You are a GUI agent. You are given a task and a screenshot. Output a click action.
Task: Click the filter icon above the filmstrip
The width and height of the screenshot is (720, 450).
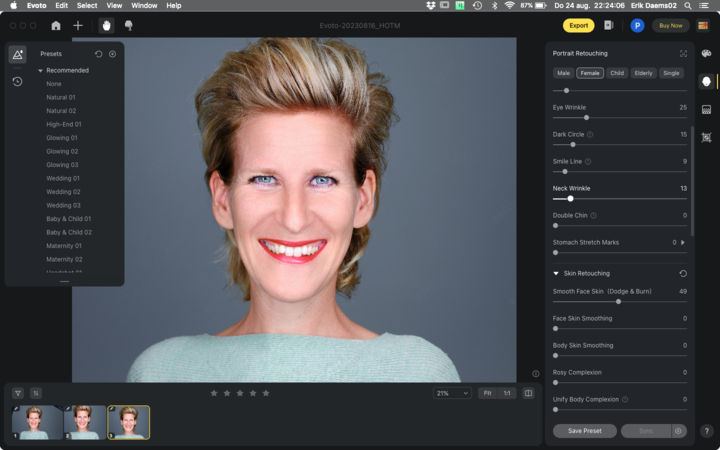point(18,393)
